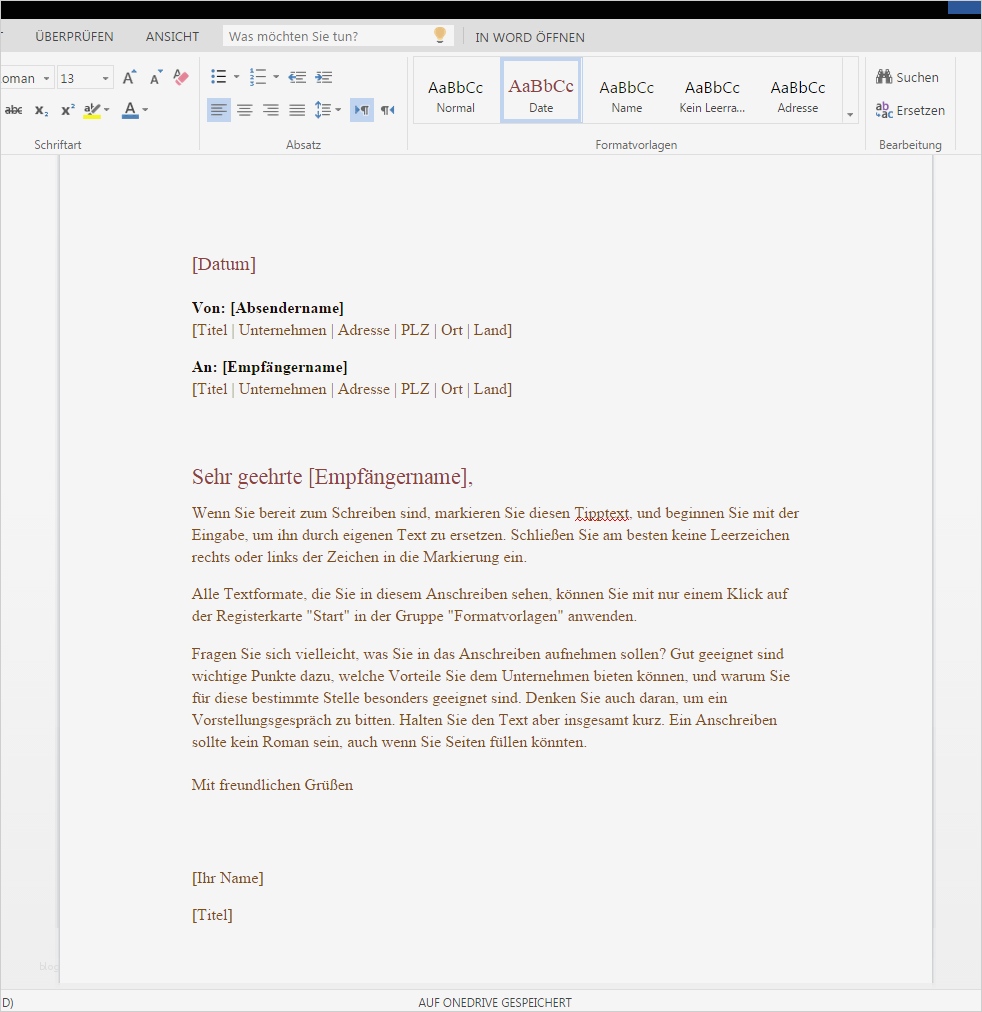Insert a bulleted list

219,77
